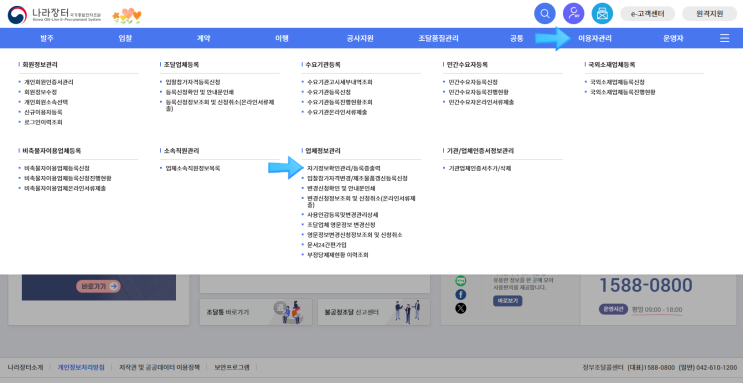Open 비축물자이용업체등록신청 link
Image resolution: width=743 pixels, height=383 pixels.
(x=57, y=168)
